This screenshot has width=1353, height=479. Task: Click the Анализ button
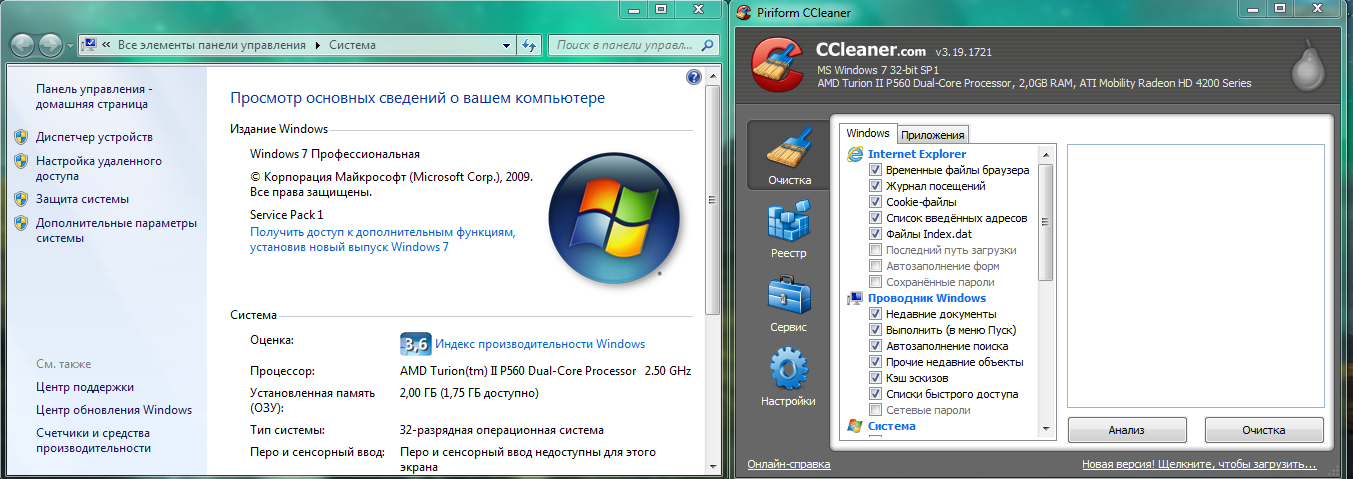(x=1126, y=430)
